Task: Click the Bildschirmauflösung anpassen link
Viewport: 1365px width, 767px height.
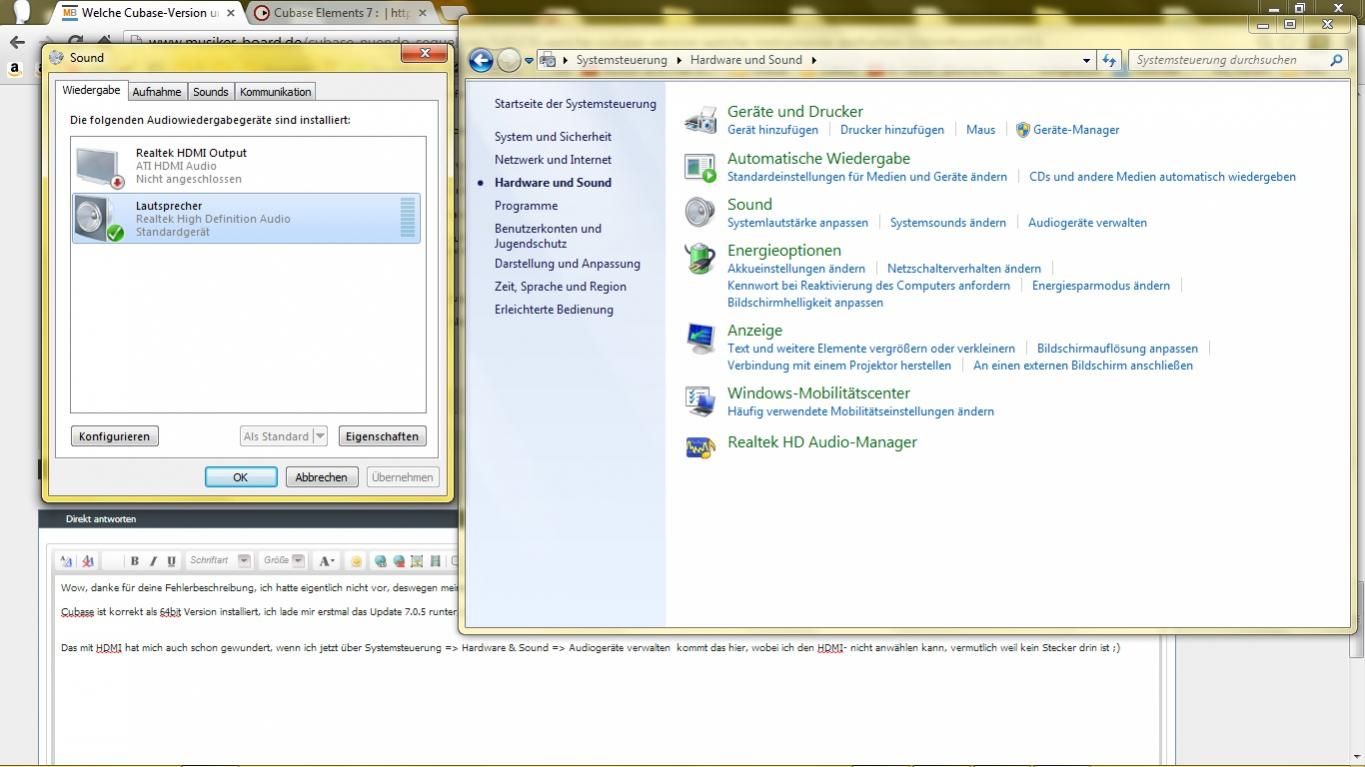Action: pyautogui.click(x=1117, y=349)
